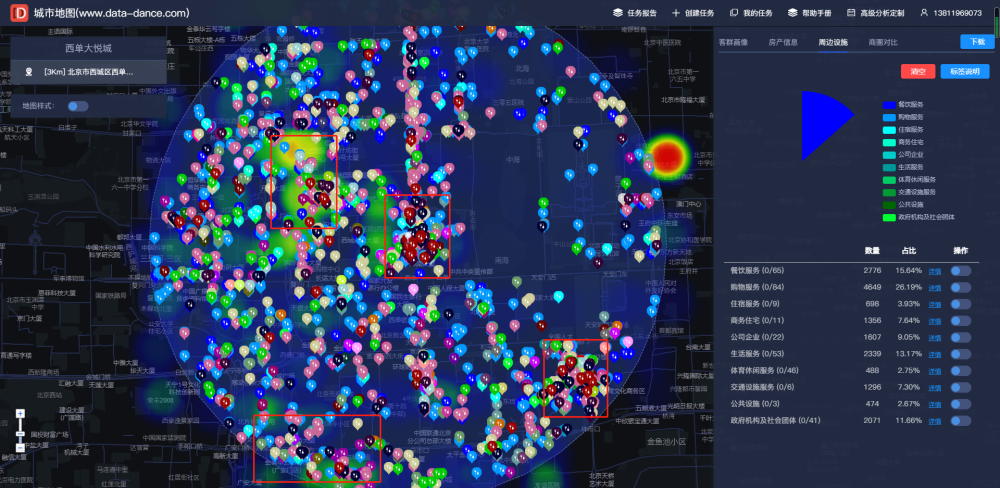Toggle the 地图样式 map style switch

[78, 106]
